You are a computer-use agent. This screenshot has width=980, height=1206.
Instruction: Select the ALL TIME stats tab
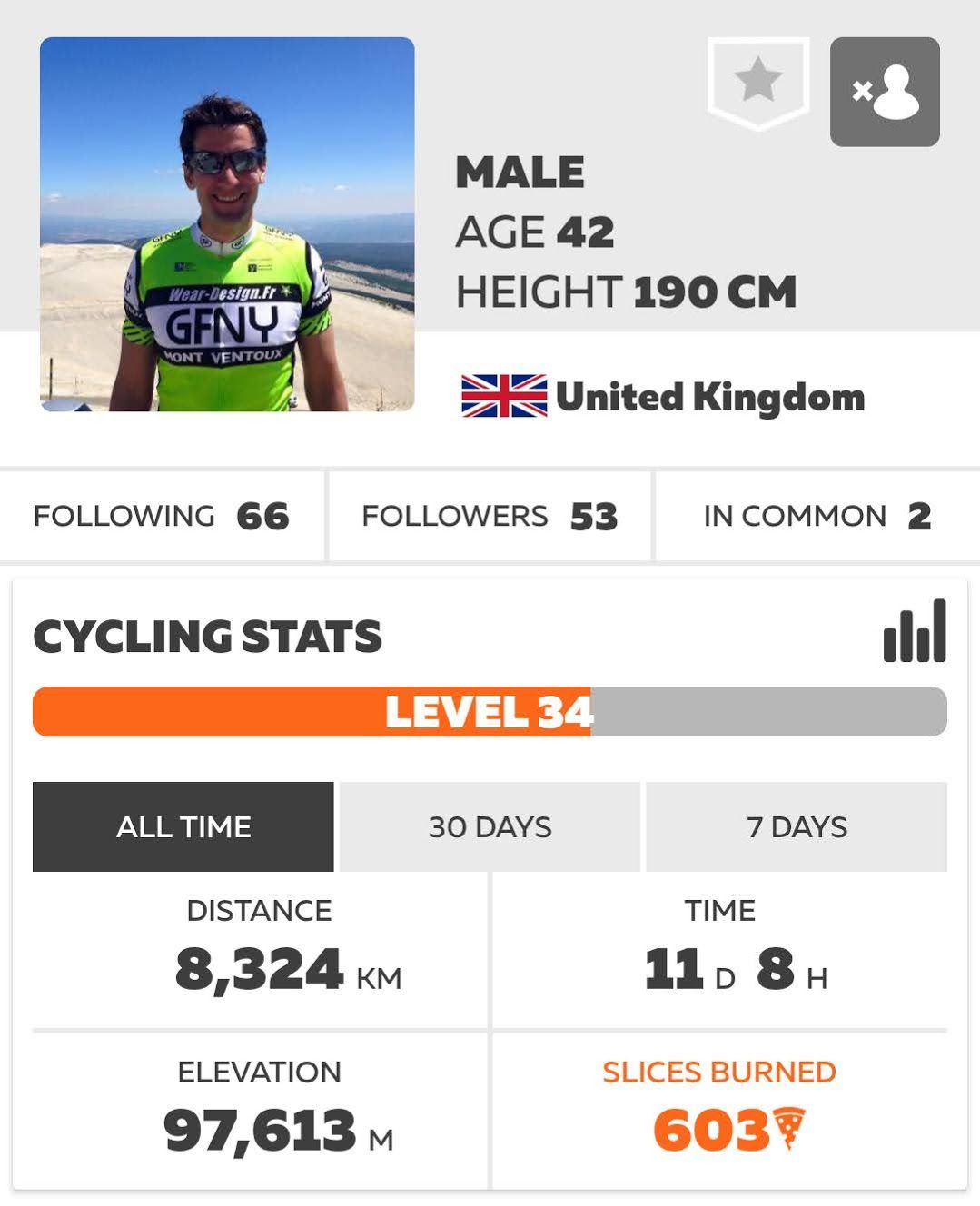[x=183, y=826]
